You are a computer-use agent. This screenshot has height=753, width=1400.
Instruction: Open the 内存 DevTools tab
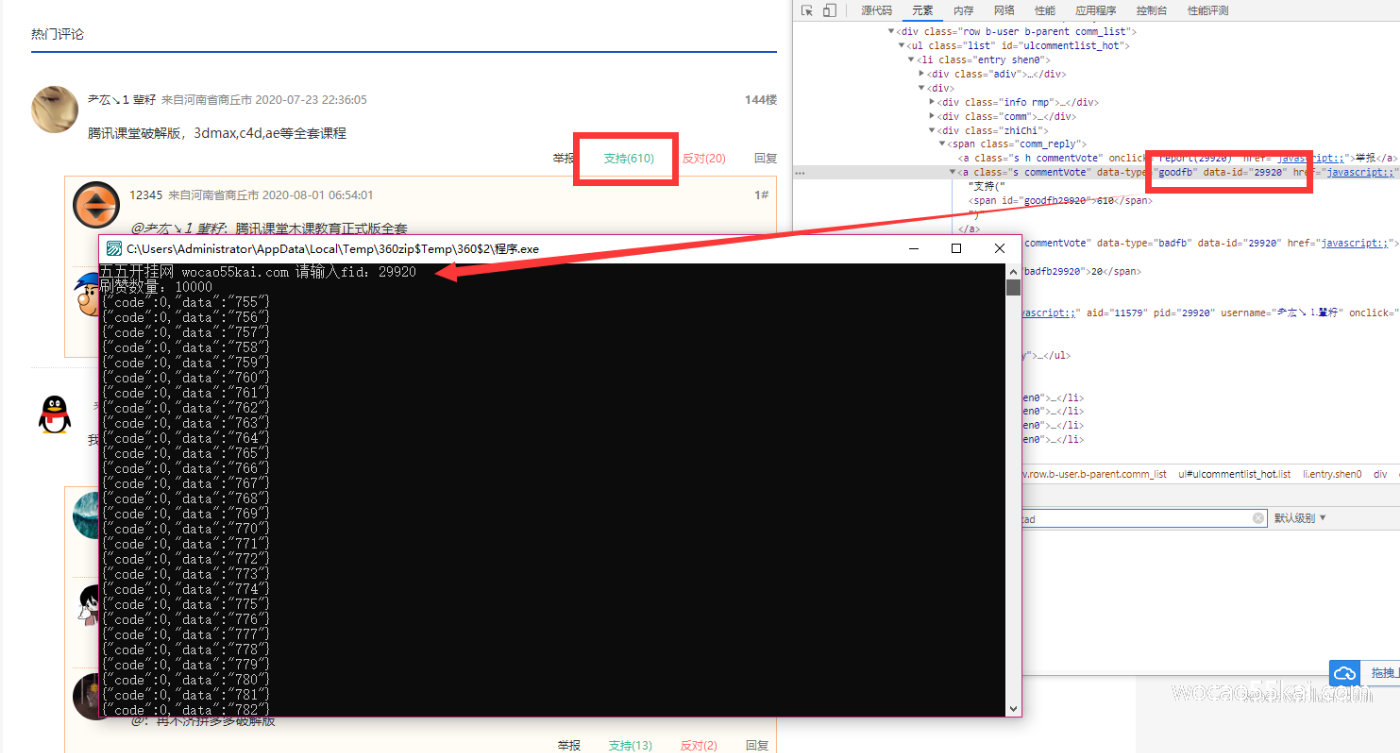click(x=963, y=10)
